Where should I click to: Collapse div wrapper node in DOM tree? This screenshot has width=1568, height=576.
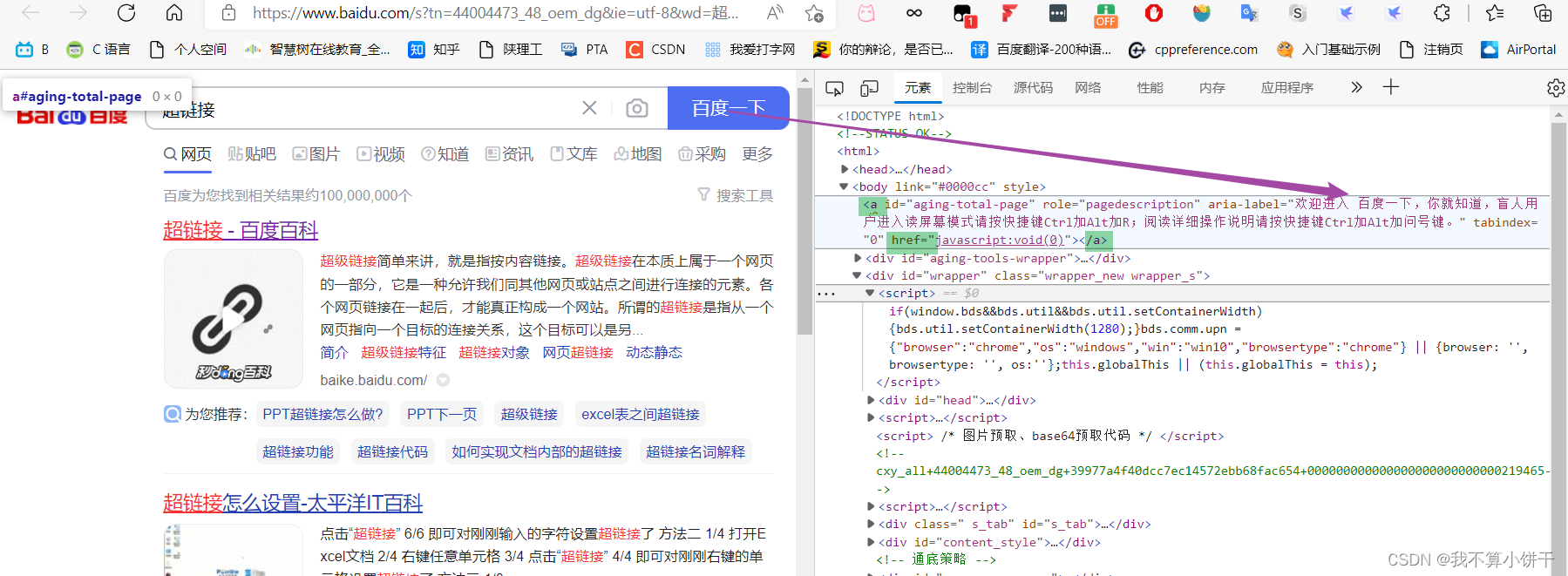857,275
